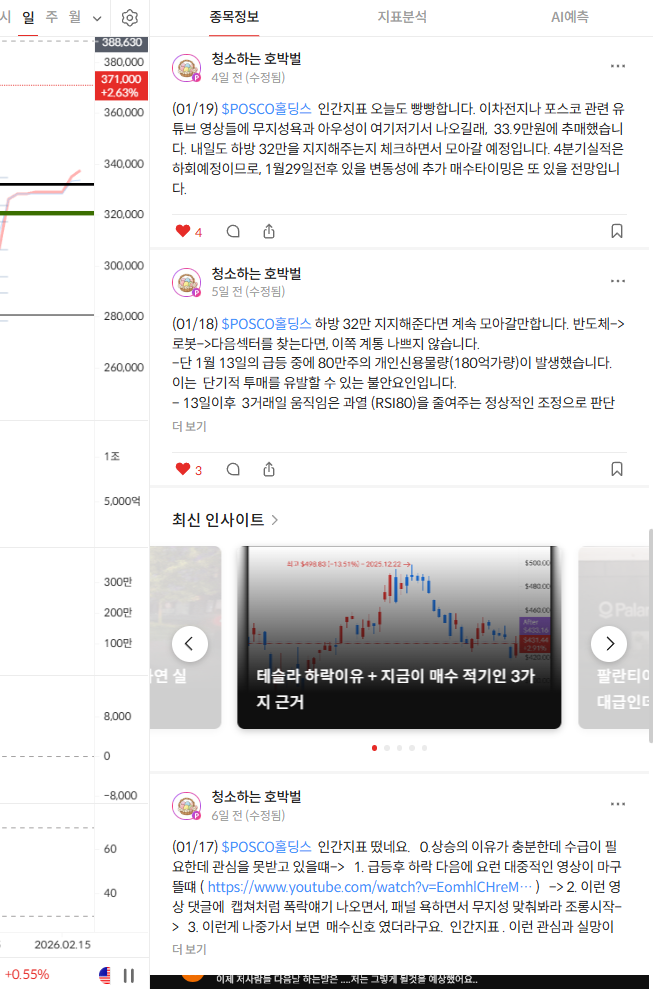Select fourth carousel pagination dot

coord(412,748)
